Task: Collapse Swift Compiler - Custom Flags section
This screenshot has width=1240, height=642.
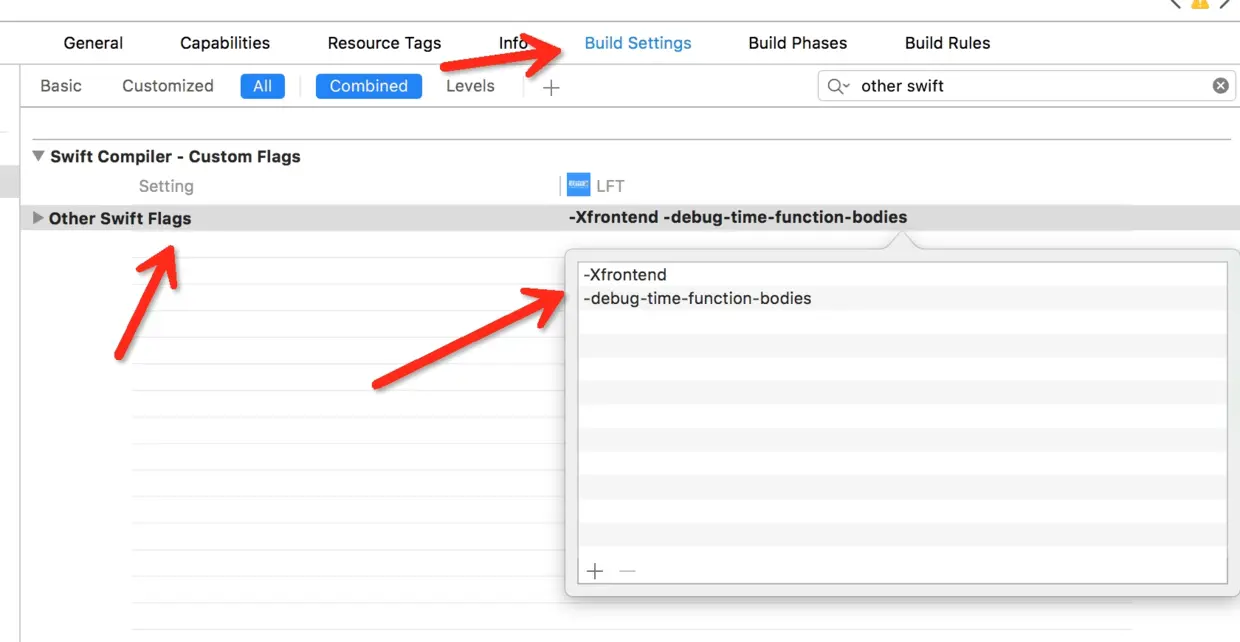Action: point(39,156)
